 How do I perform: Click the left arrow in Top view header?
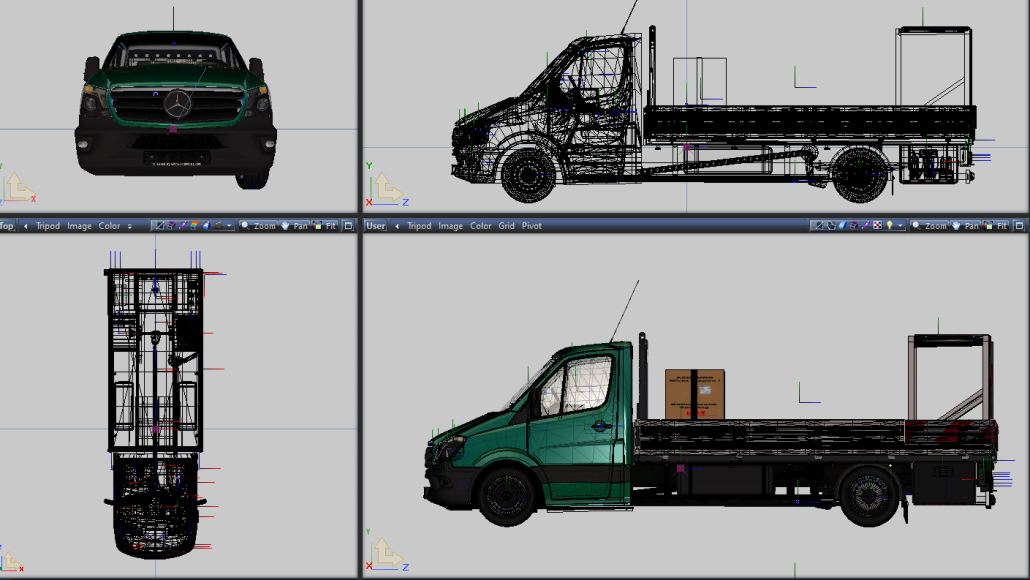(26, 226)
